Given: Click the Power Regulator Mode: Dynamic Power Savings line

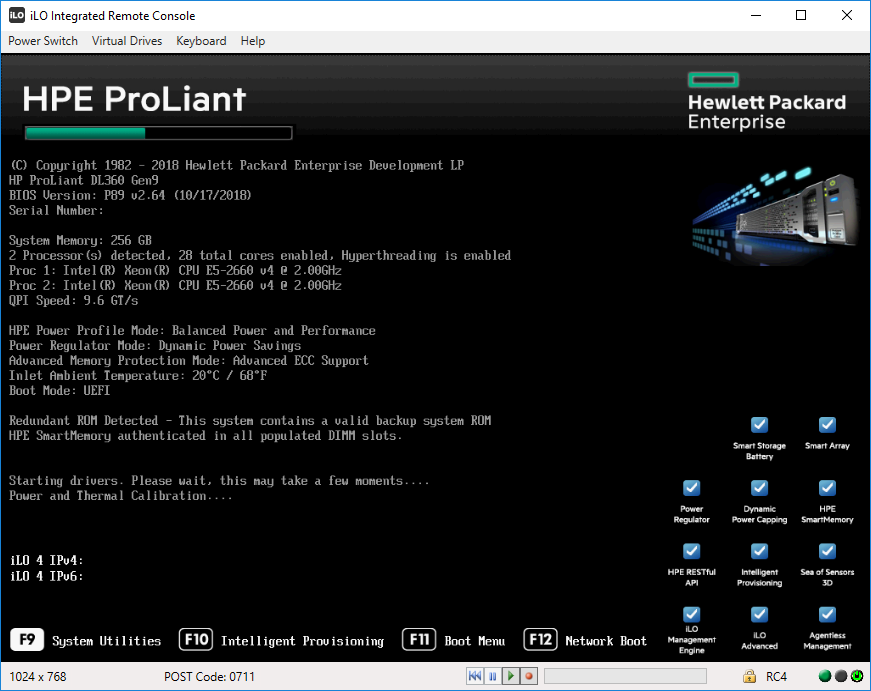Looking at the screenshot, I should [155, 346].
